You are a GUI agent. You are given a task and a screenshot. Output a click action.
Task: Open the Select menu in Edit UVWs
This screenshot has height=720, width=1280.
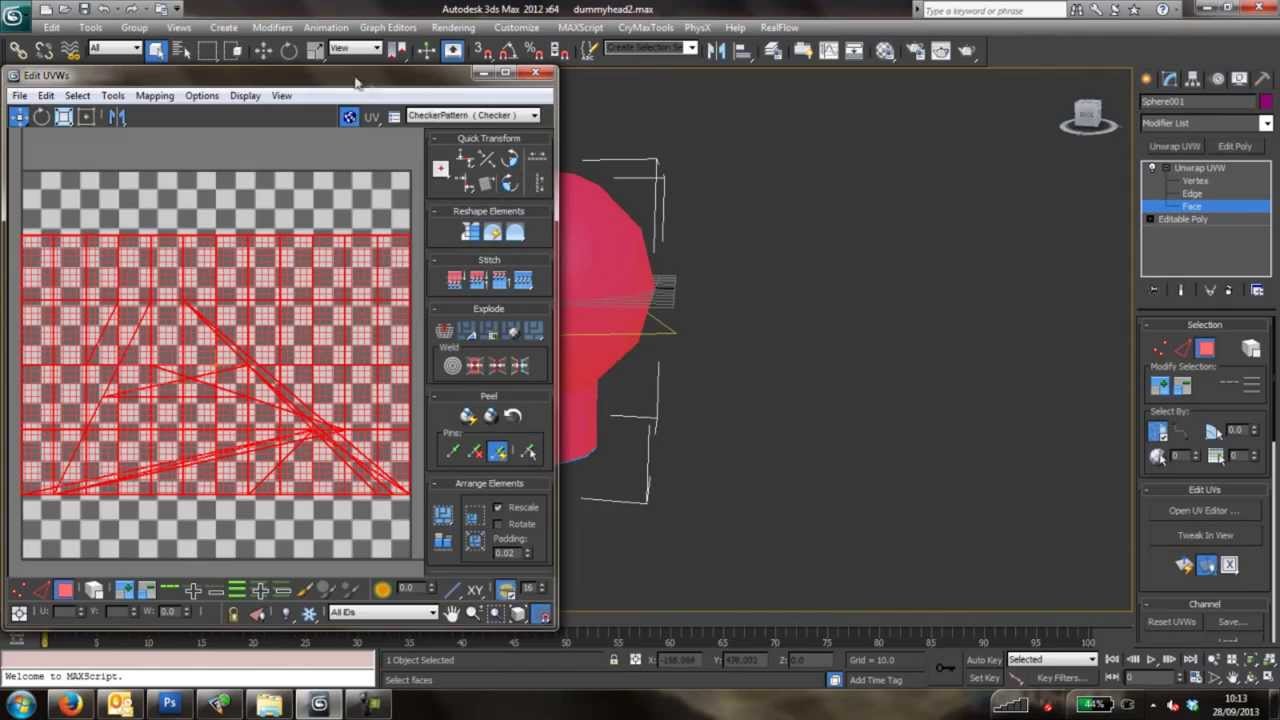[x=77, y=96]
